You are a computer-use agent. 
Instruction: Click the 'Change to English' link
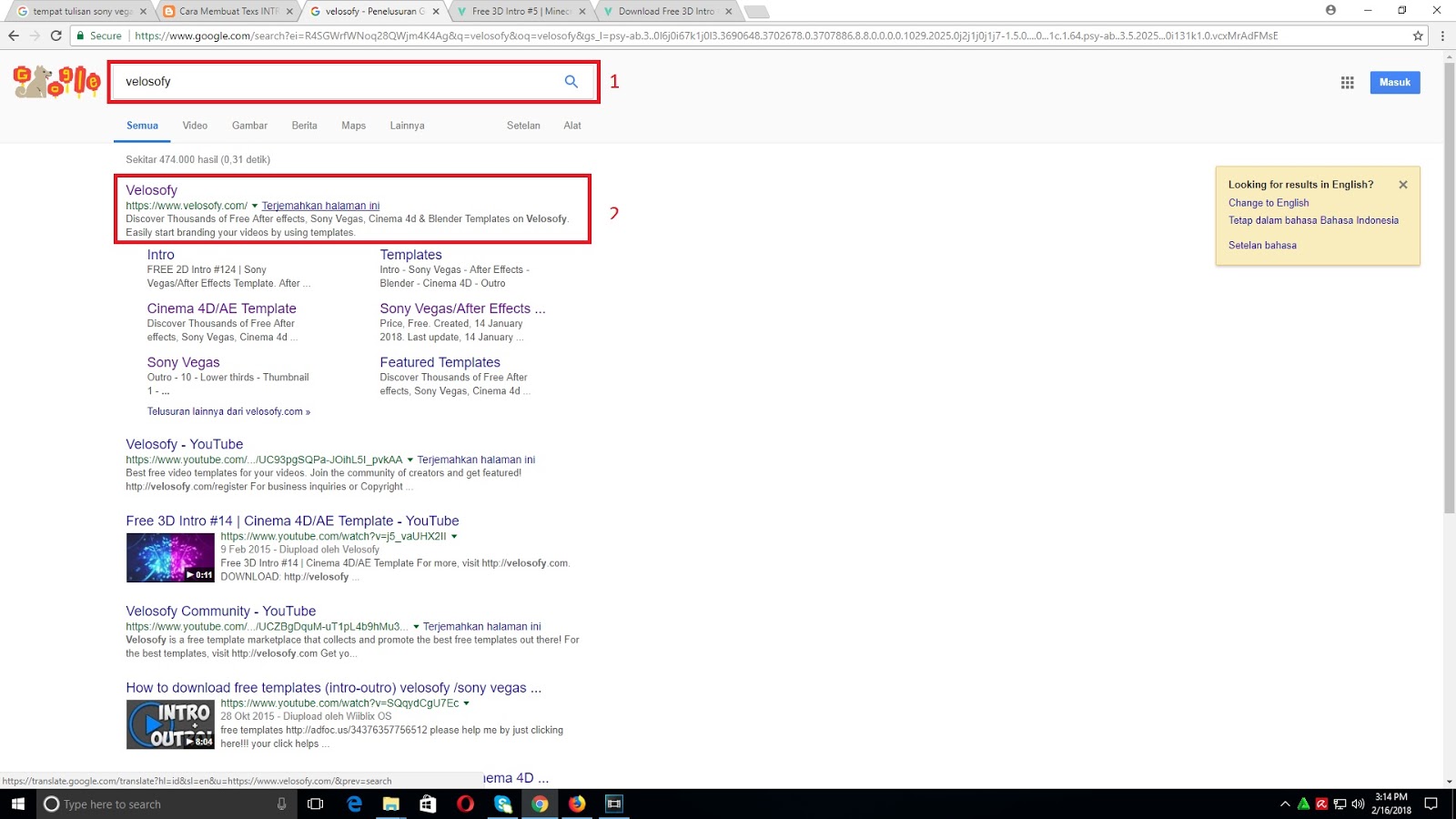pyautogui.click(x=1269, y=203)
